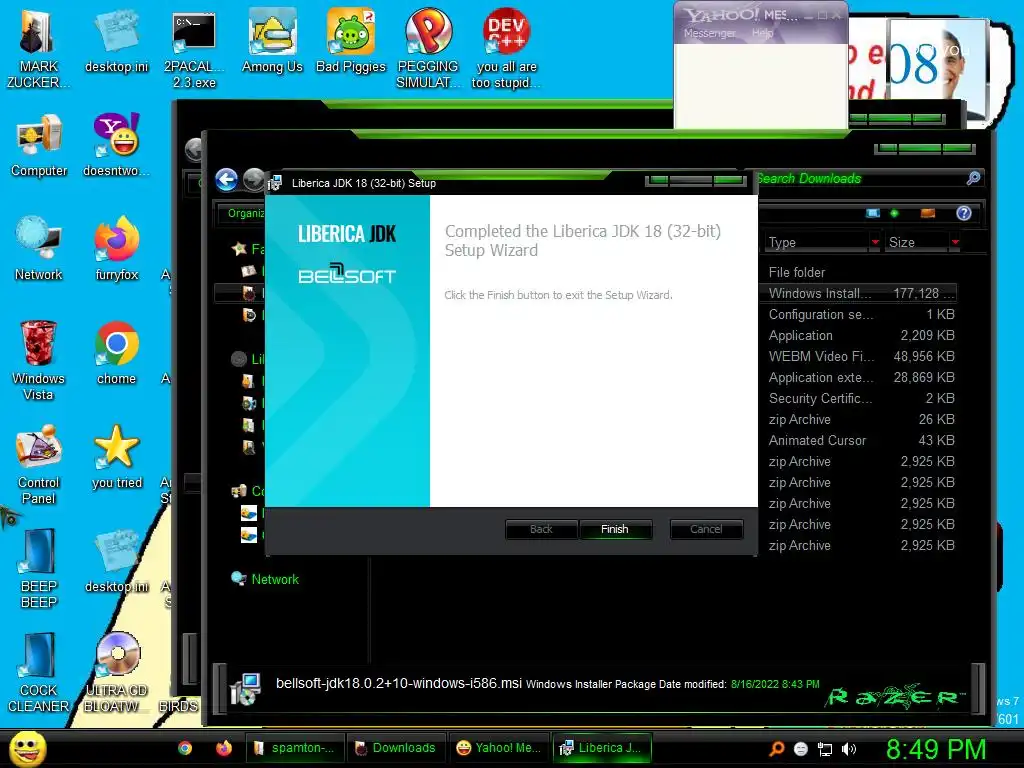Open ULTRA CD BLOATW disc icon
Image resolution: width=1024 pixels, height=768 pixels.
click(116, 673)
